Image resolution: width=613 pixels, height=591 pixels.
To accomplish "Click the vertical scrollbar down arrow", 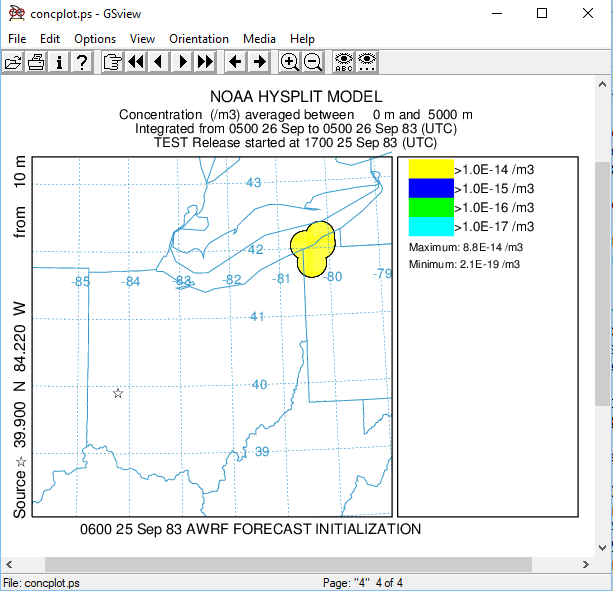I will pos(602,548).
